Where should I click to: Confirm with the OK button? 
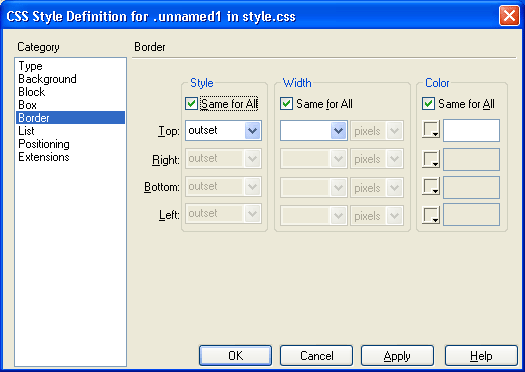click(x=235, y=356)
